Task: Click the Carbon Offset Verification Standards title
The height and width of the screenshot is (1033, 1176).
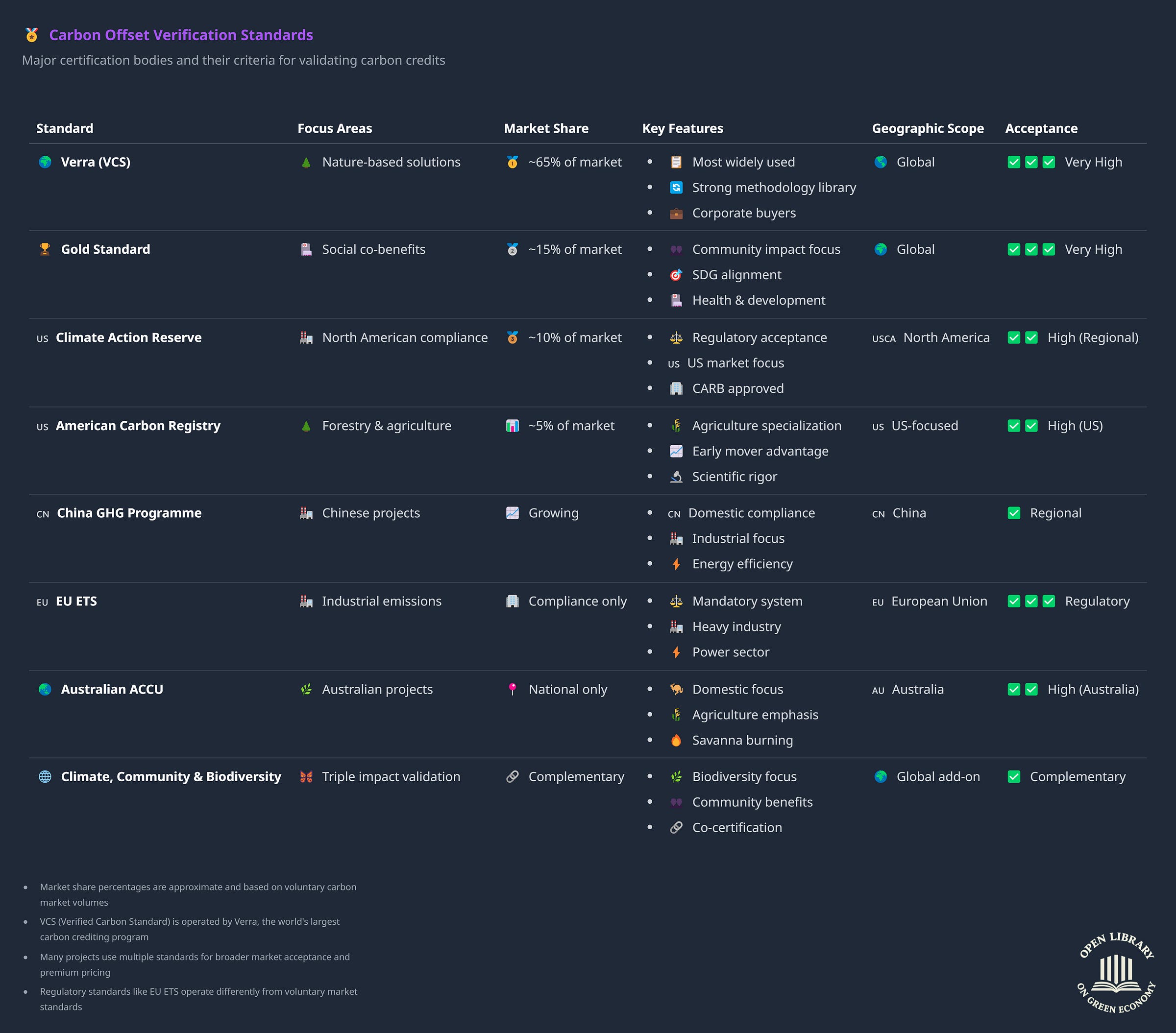Action: click(181, 35)
